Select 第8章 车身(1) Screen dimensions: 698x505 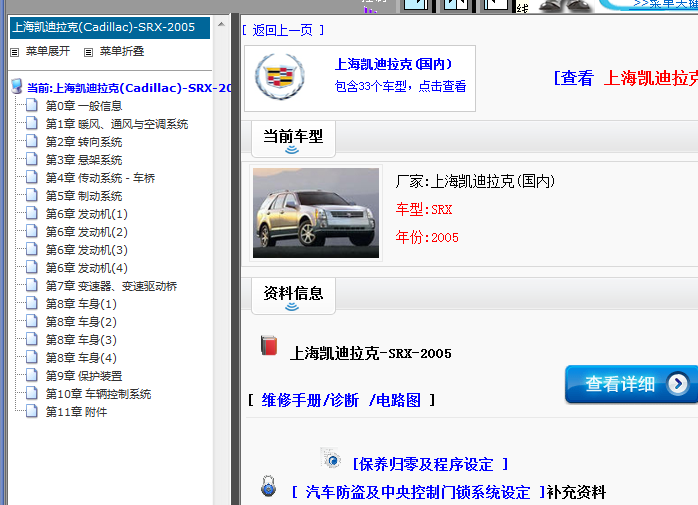pos(81,304)
